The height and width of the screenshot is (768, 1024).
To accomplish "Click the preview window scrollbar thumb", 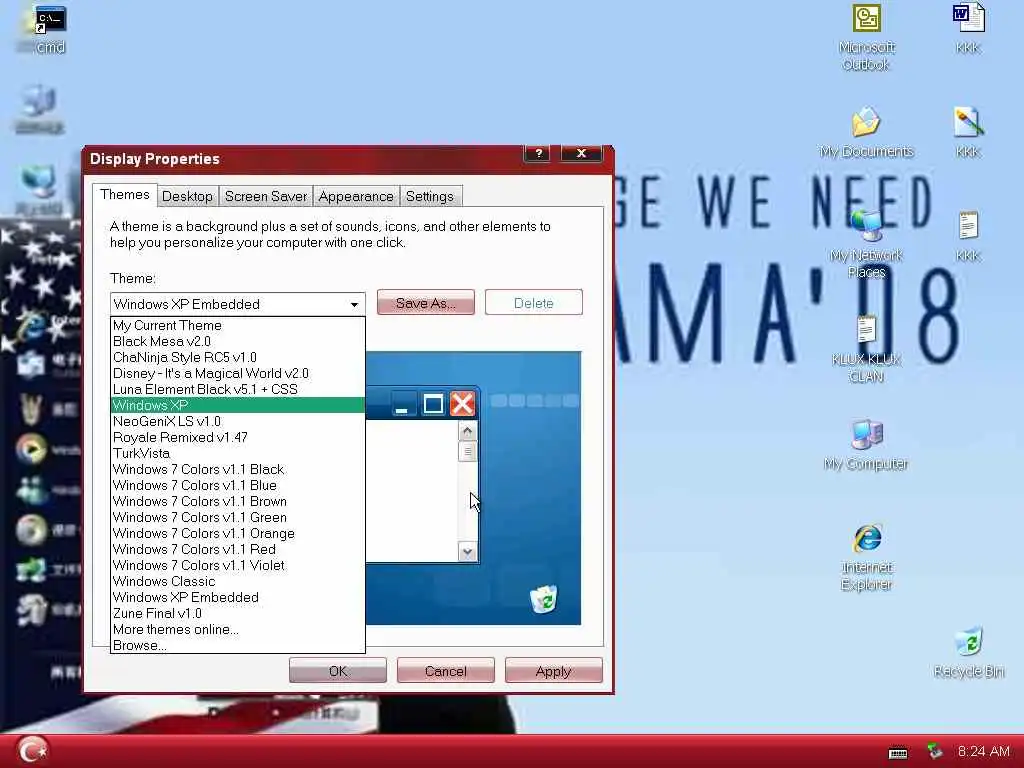I will (x=467, y=451).
